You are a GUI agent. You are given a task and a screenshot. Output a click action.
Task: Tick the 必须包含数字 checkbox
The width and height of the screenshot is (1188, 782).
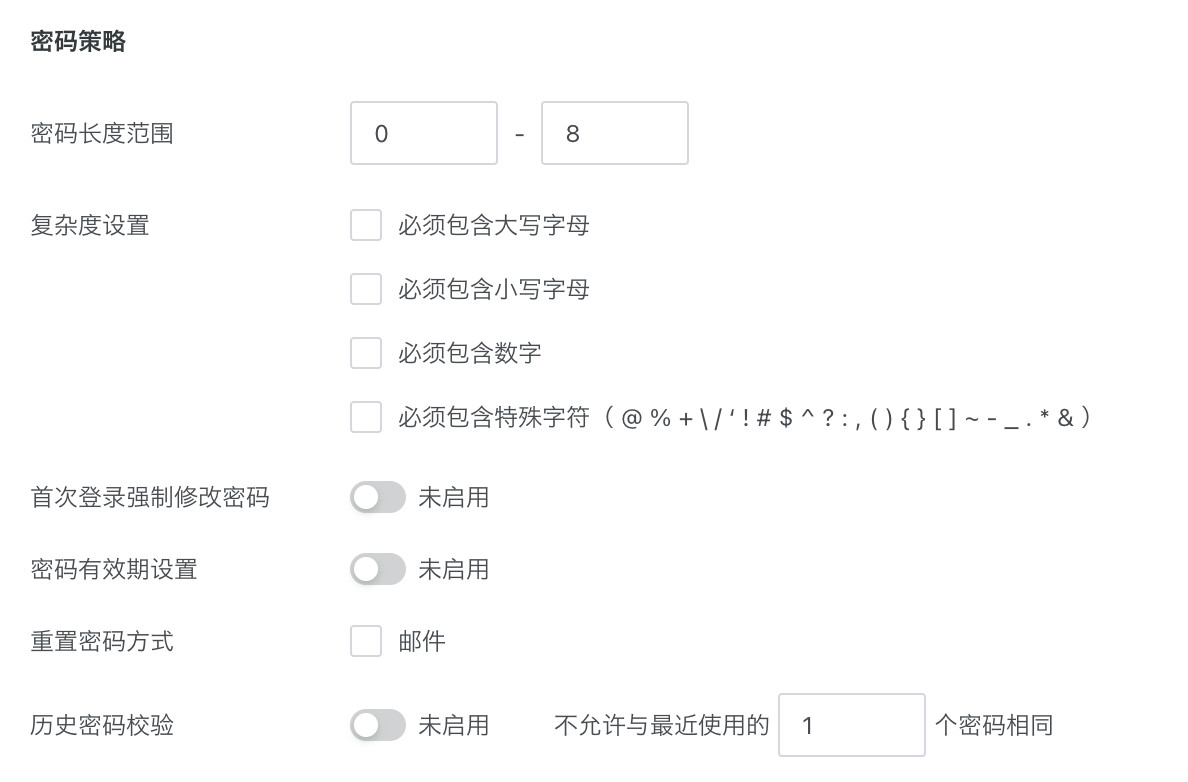click(366, 353)
